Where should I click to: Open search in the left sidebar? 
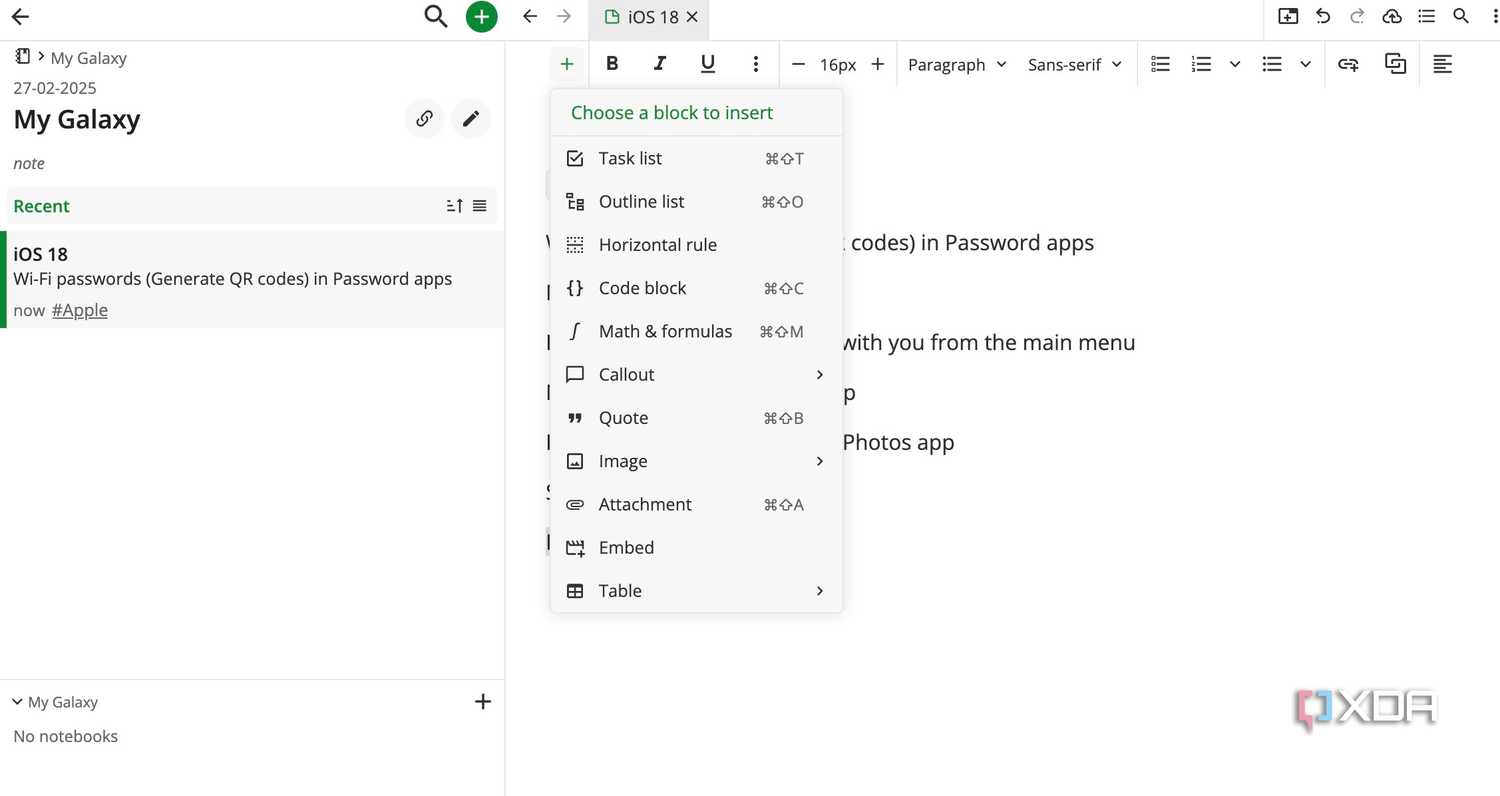pyautogui.click(x=435, y=16)
